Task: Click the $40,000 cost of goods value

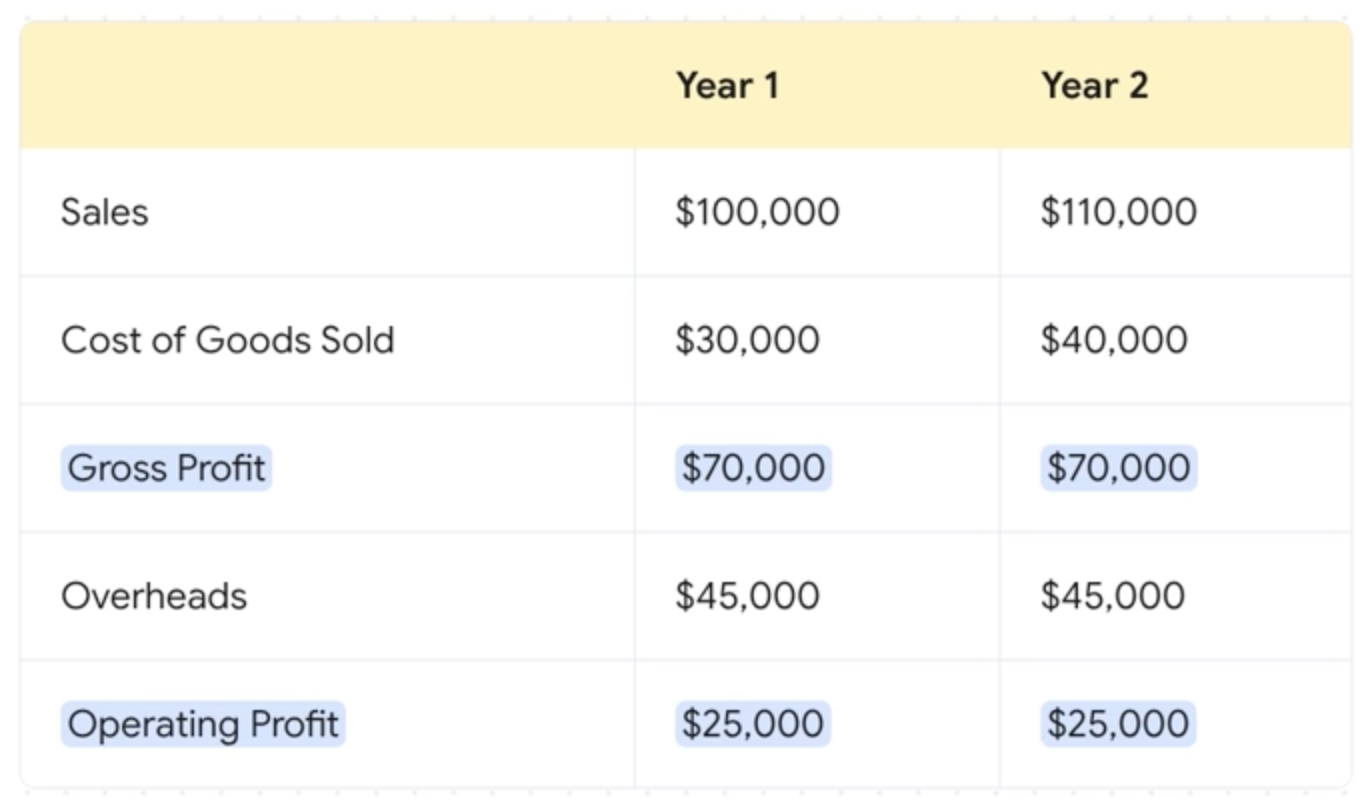Action: coord(1114,340)
